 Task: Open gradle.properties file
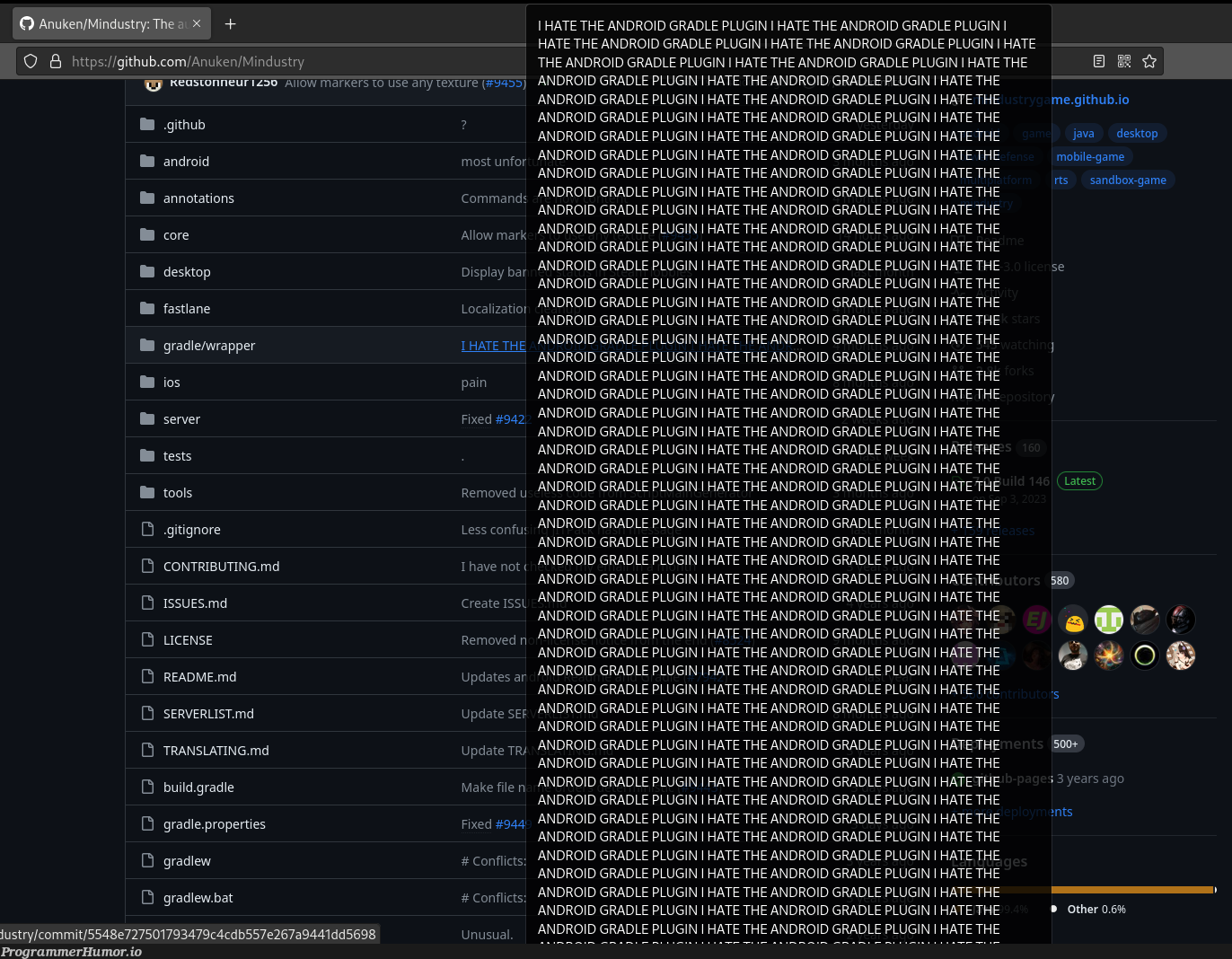[215, 824]
